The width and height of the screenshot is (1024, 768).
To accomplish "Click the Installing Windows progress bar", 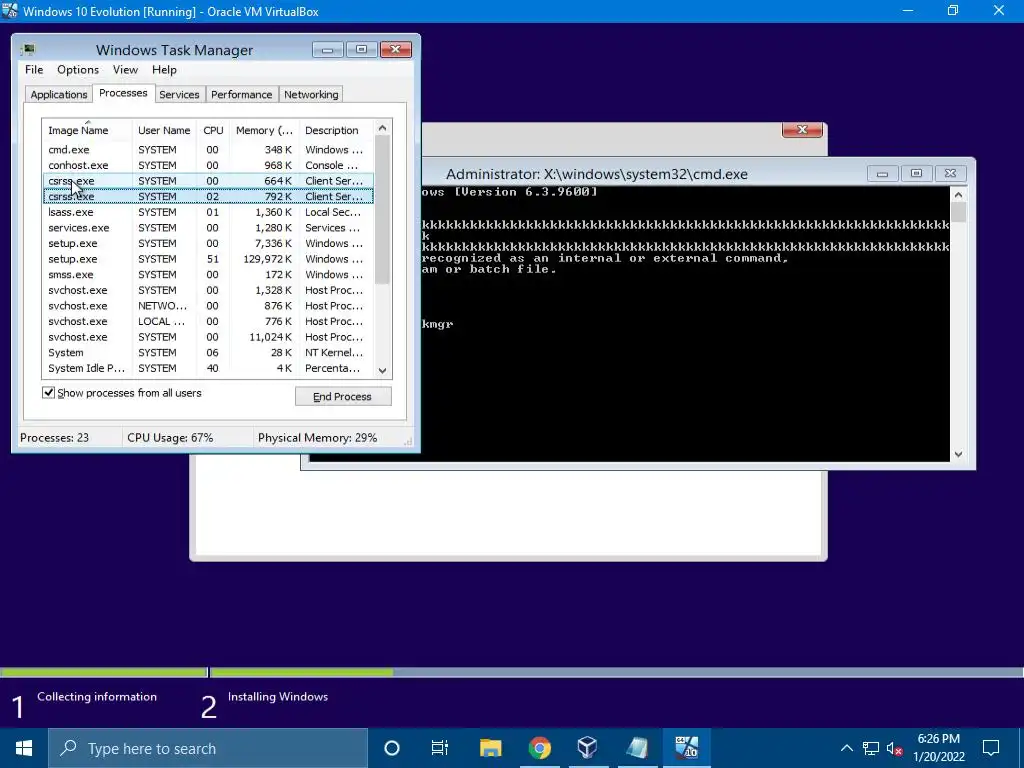I will coord(616,672).
